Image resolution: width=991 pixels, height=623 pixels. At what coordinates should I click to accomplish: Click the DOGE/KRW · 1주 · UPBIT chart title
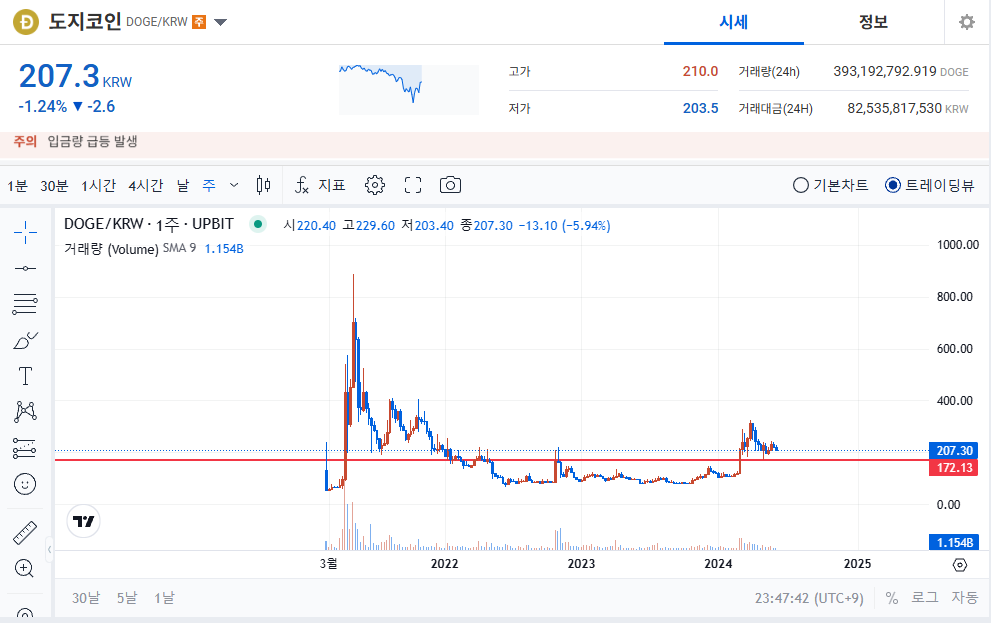[149, 224]
